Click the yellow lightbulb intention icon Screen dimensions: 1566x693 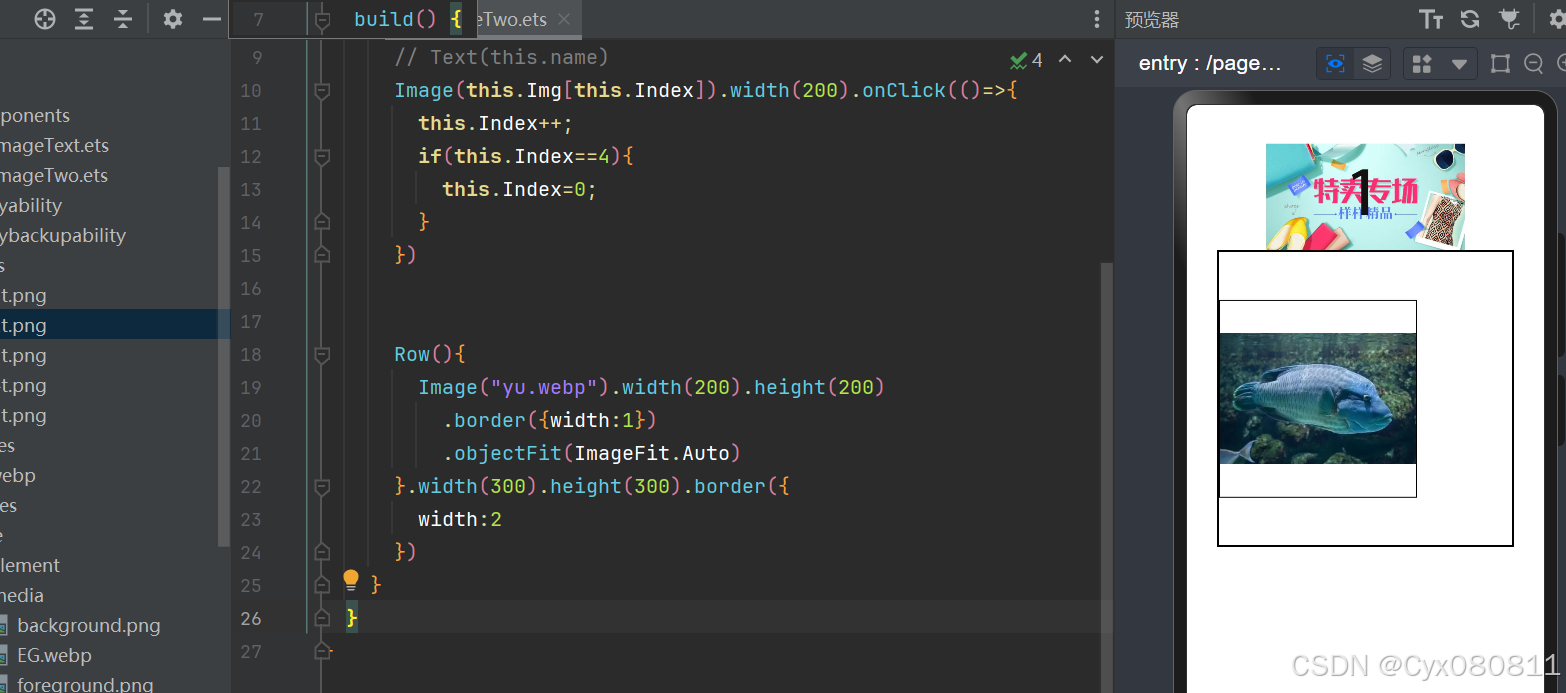[x=351, y=580]
